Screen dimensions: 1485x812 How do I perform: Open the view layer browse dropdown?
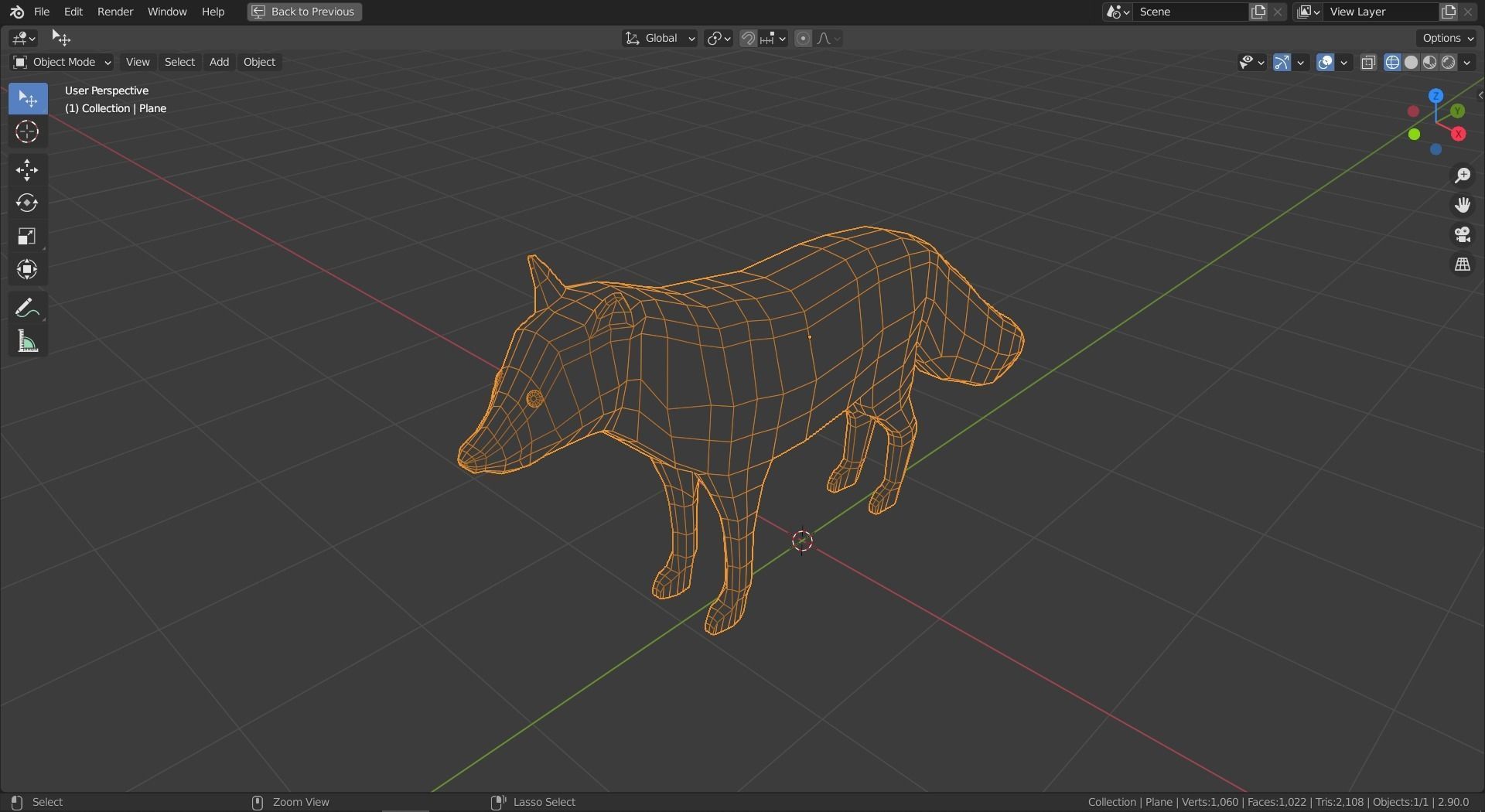click(1308, 12)
